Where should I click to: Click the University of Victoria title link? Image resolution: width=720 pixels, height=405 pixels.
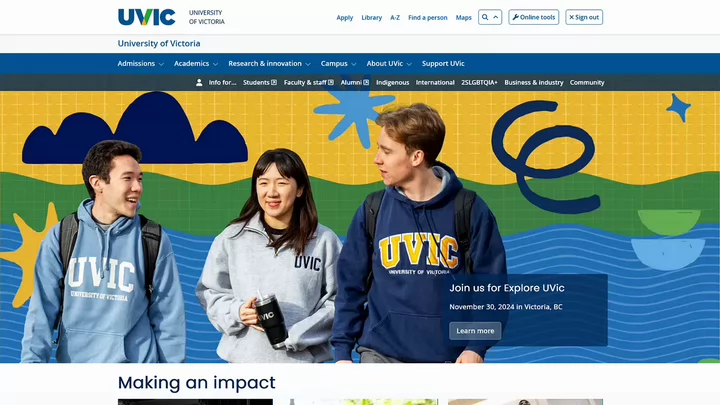tap(159, 44)
